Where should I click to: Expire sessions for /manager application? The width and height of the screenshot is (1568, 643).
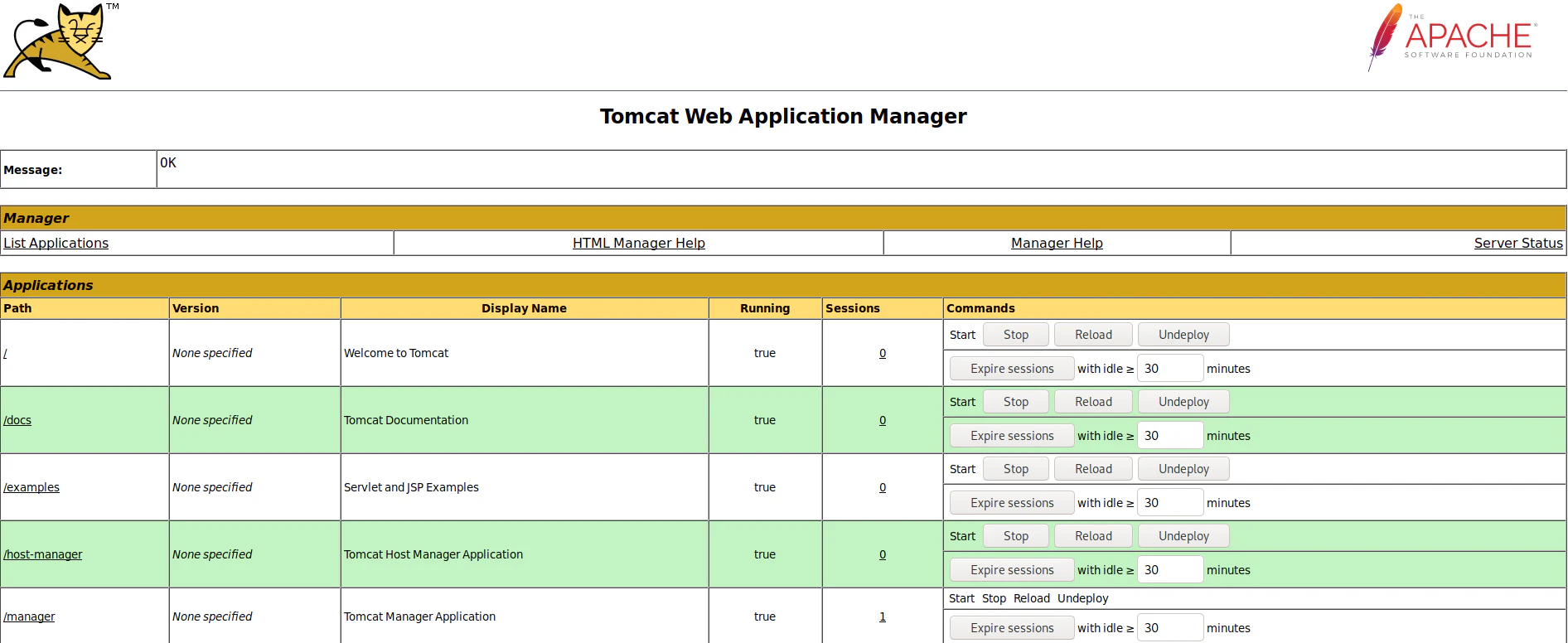1012,628
